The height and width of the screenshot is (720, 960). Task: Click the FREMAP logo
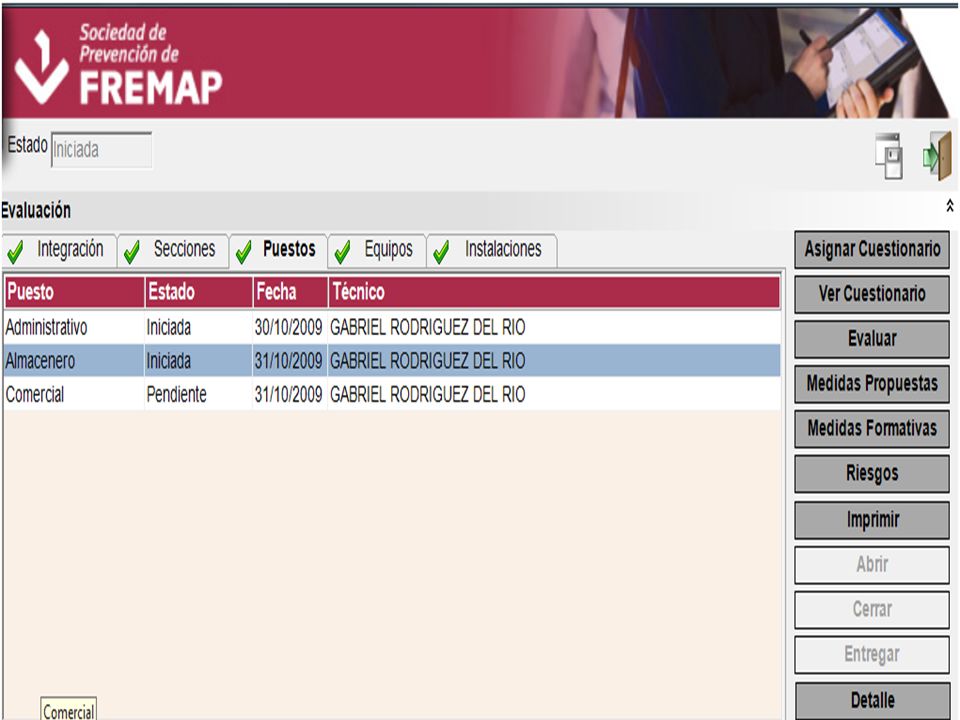point(118,64)
